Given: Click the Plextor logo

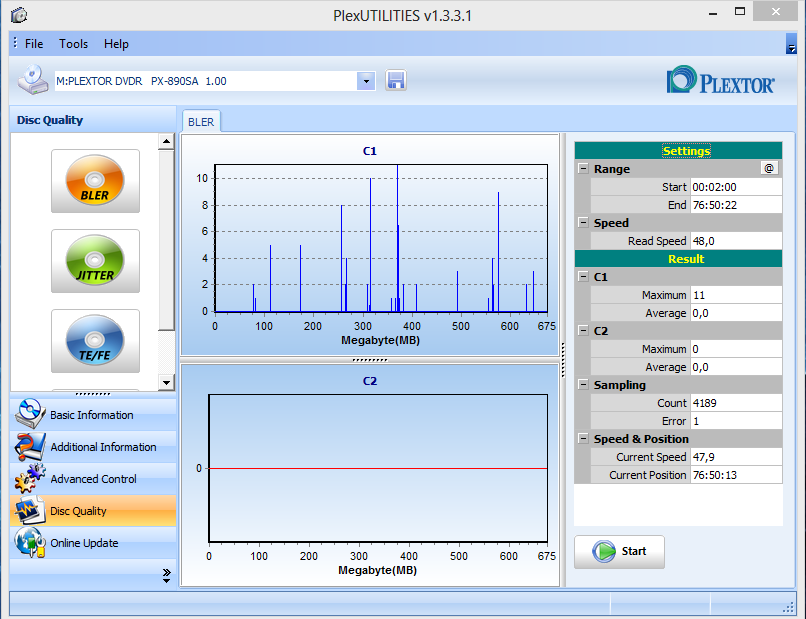Looking at the screenshot, I should (x=720, y=80).
